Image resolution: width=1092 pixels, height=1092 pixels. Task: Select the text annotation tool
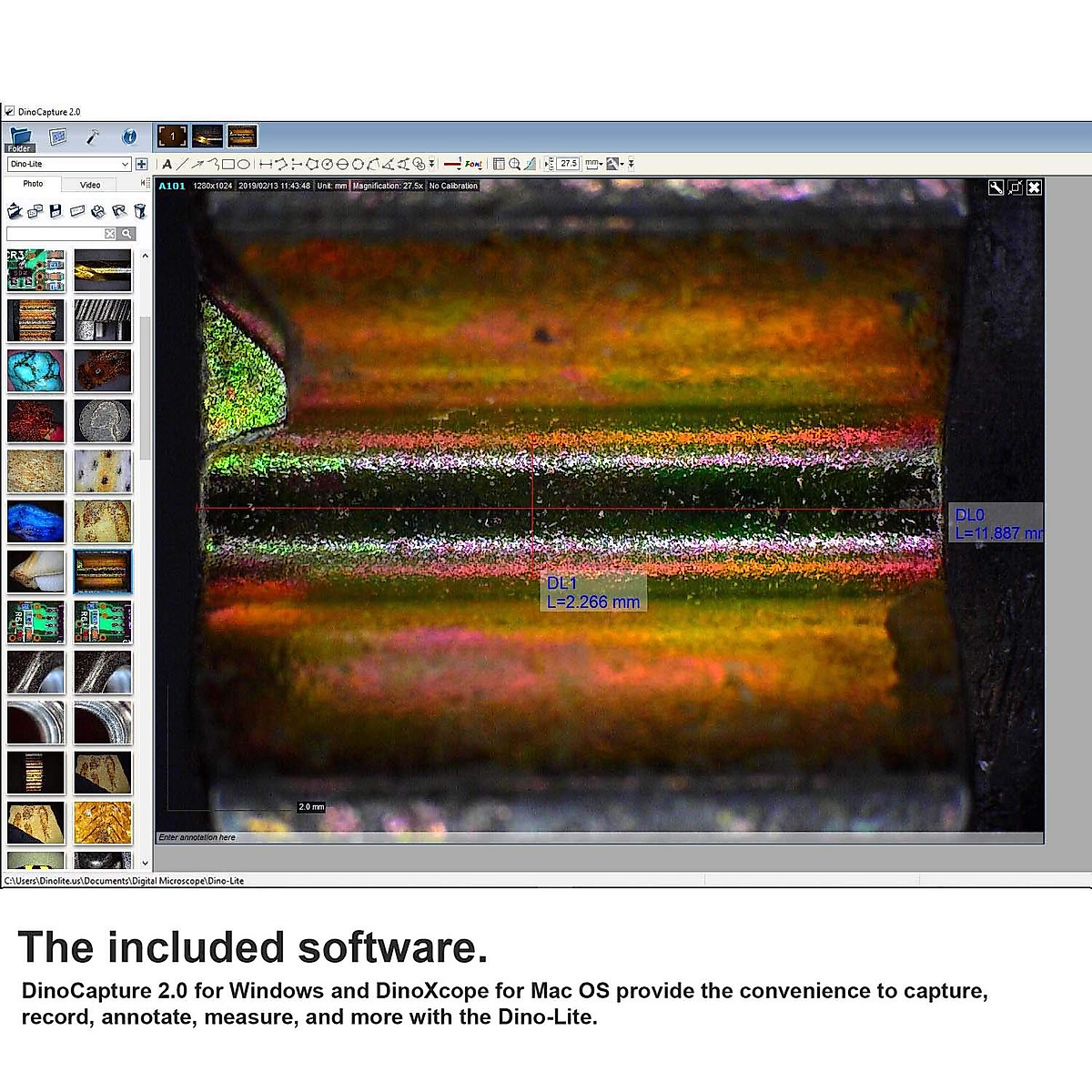(167, 165)
